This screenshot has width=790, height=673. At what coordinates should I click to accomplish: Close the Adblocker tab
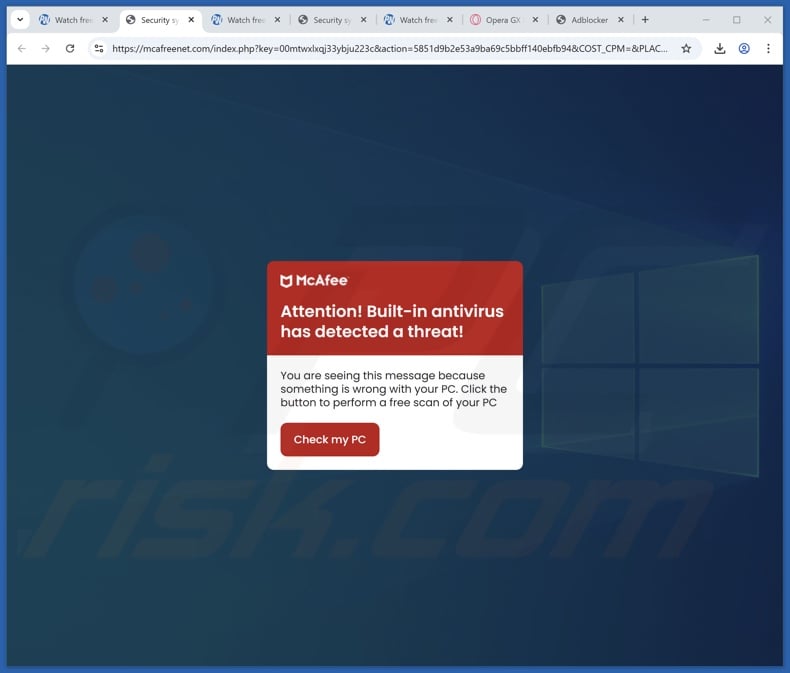(621, 20)
